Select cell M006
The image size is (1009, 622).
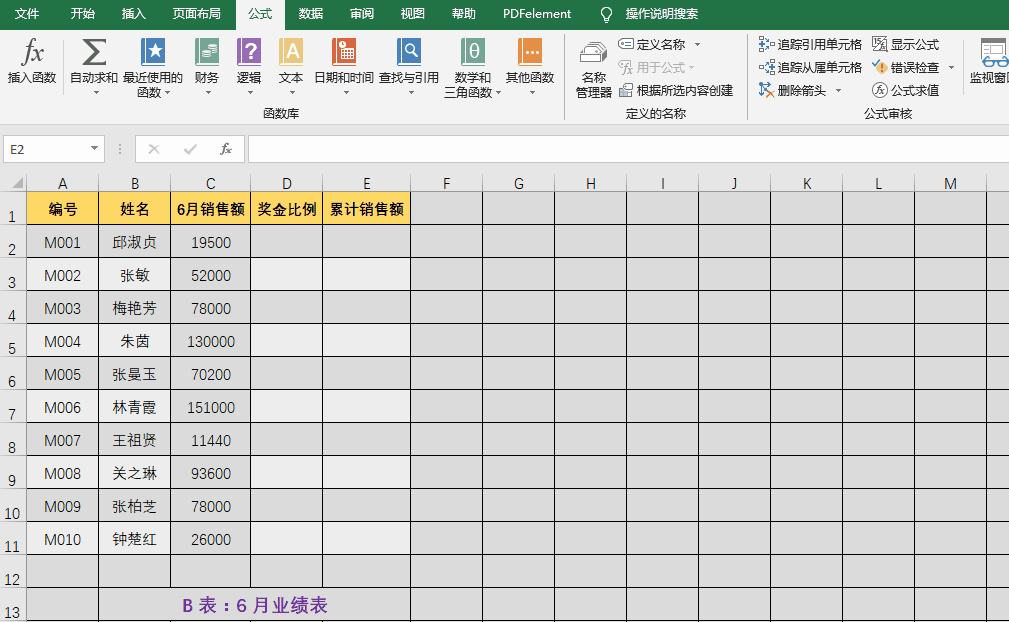click(x=62, y=407)
